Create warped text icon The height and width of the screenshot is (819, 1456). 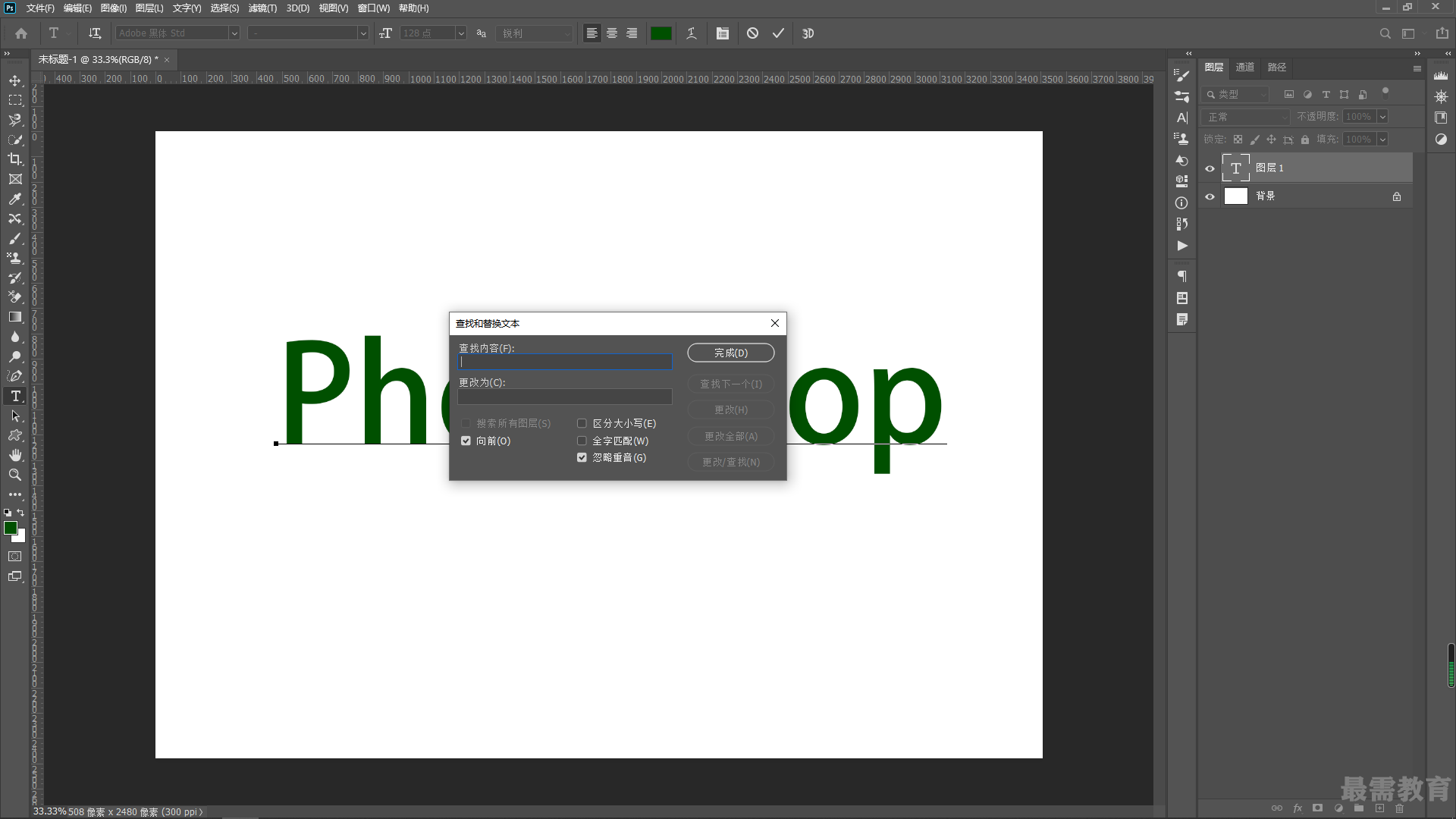coord(692,33)
